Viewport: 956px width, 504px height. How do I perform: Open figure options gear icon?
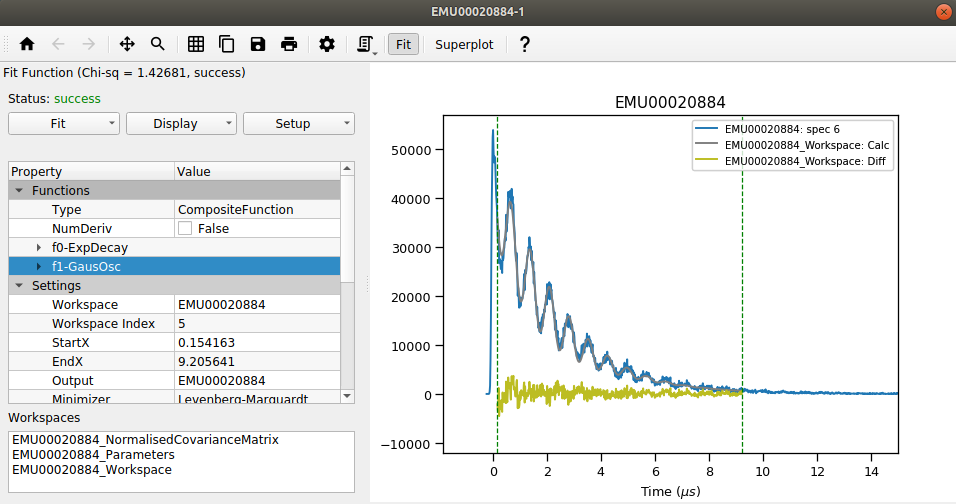coord(327,44)
